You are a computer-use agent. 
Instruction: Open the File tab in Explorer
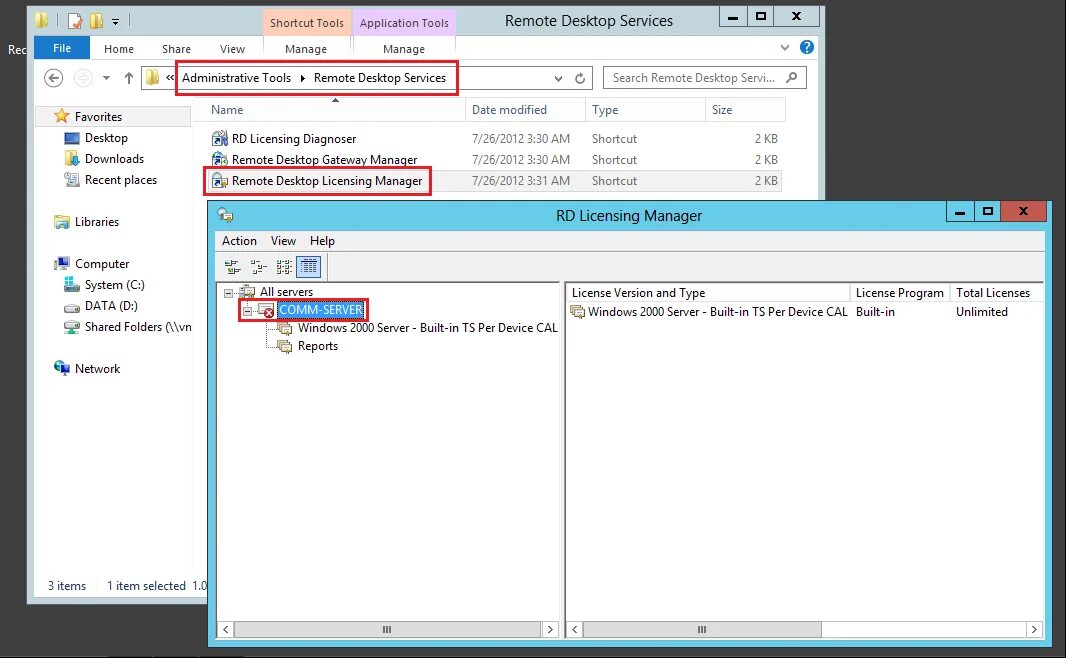[62, 48]
